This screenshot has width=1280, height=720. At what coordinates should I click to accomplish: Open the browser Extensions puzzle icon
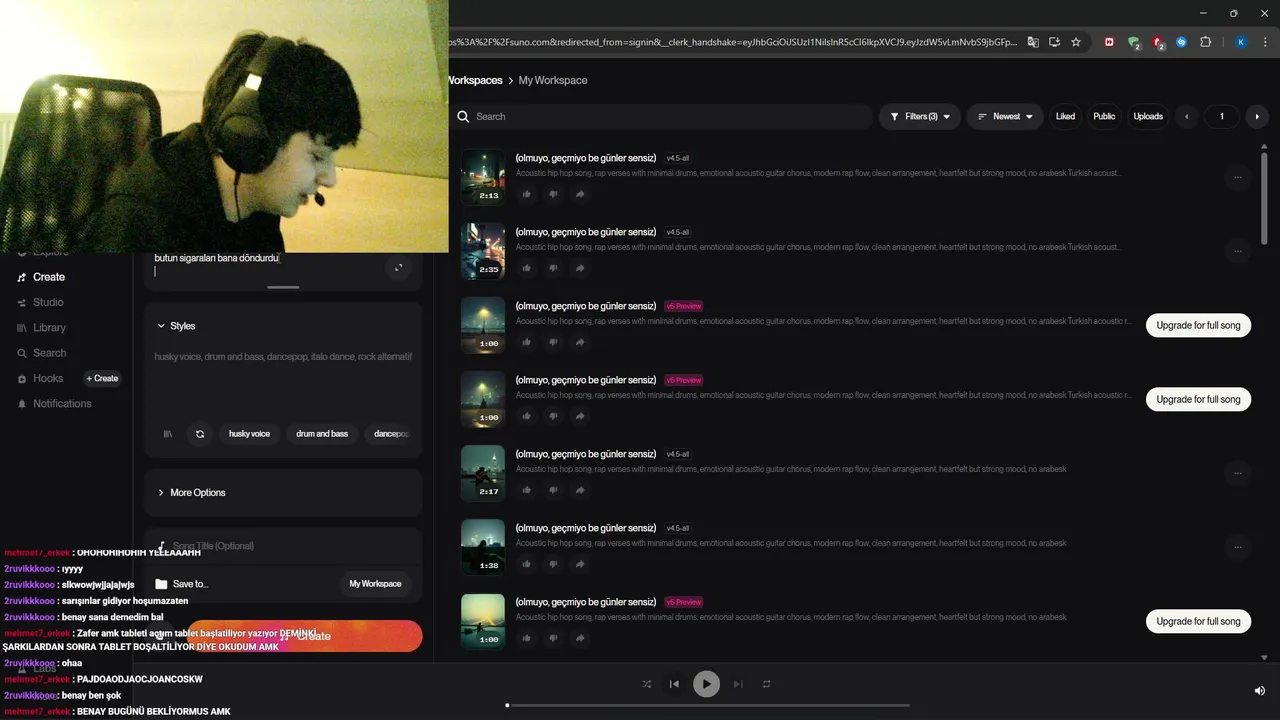tap(1205, 42)
